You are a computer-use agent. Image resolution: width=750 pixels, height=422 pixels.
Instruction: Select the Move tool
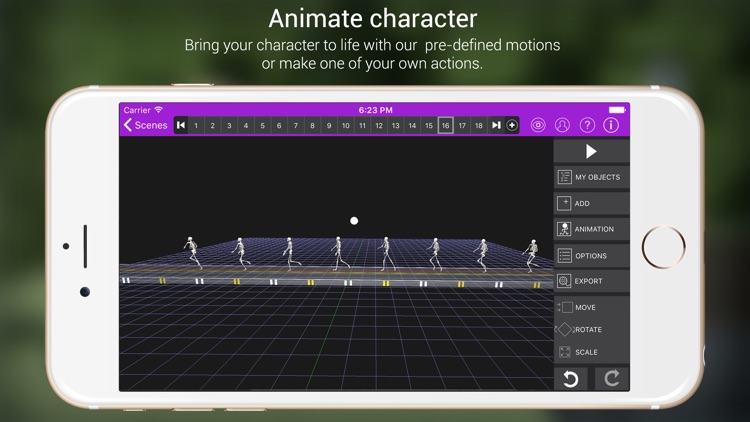591,307
